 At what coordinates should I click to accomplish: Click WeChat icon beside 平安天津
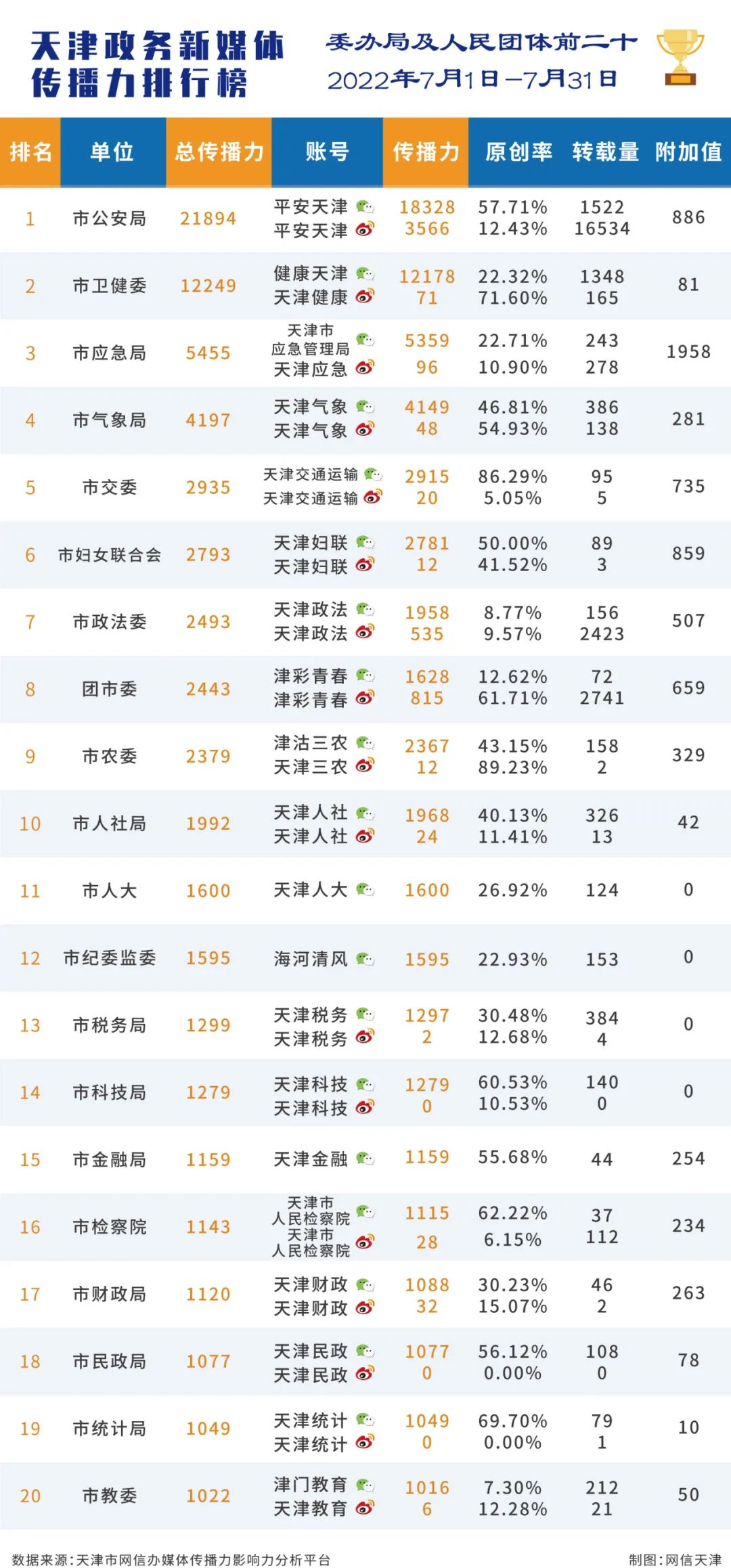(x=365, y=206)
